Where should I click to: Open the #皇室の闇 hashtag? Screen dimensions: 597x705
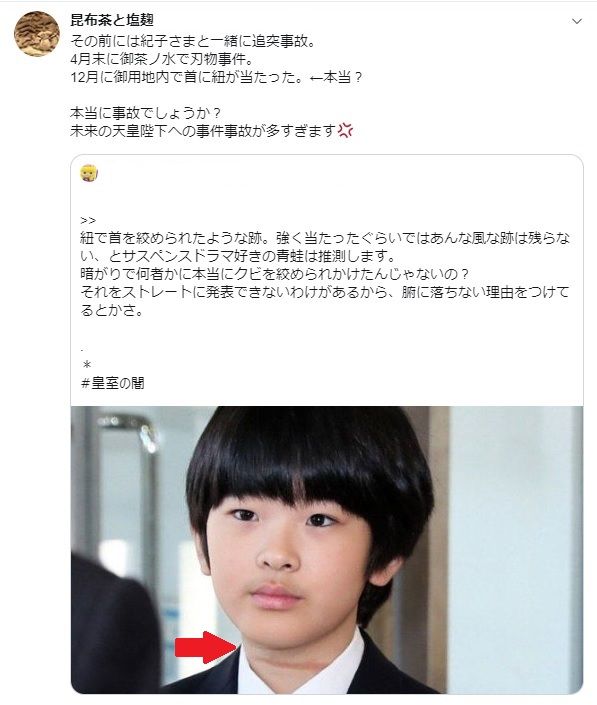[x=112, y=383]
